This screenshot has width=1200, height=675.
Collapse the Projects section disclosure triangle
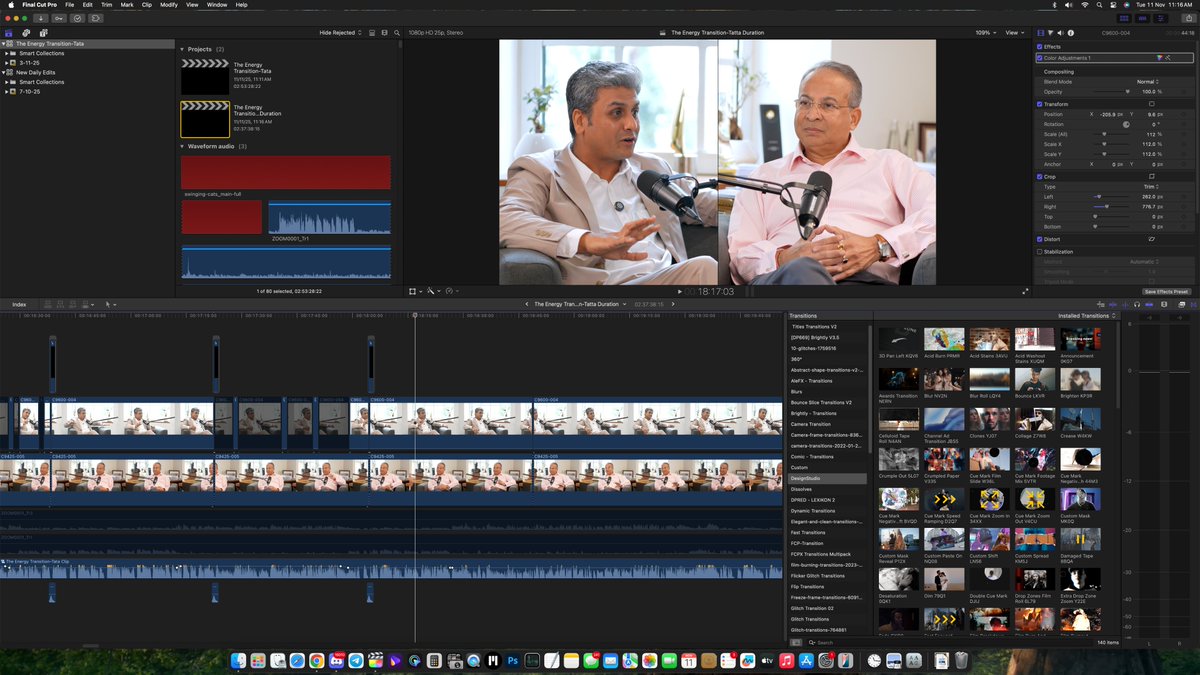182,49
